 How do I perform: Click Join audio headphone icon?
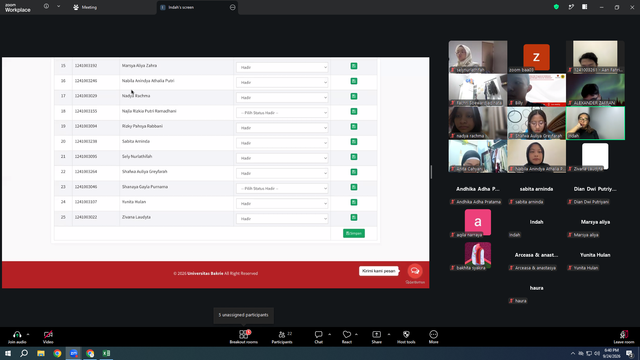[17, 334]
